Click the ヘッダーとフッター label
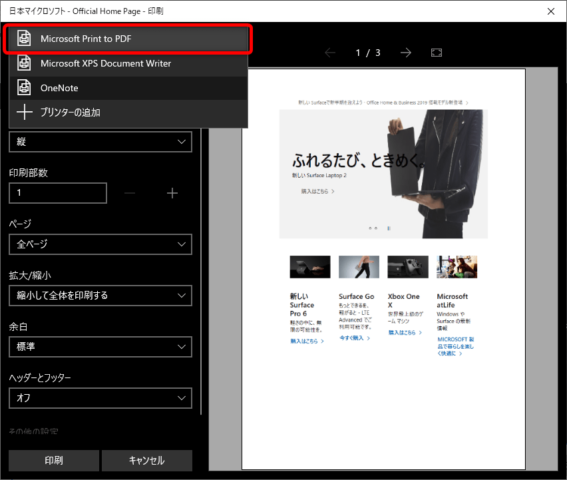The width and height of the screenshot is (567, 480). (x=40, y=378)
